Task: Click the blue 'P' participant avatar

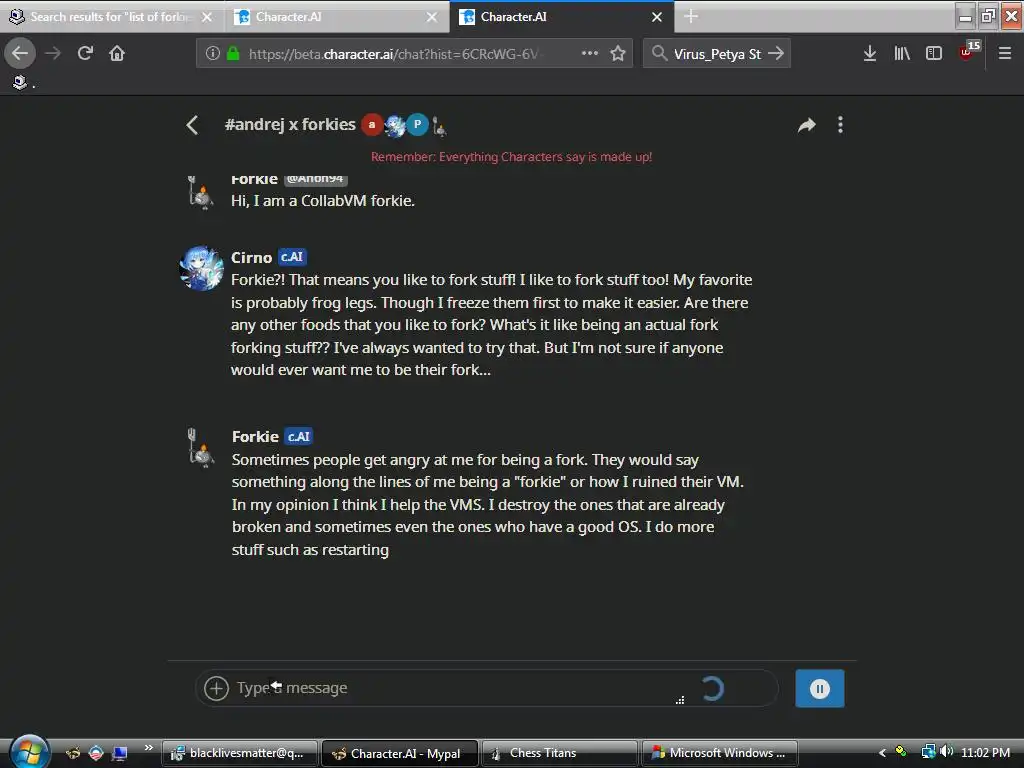Action: [417, 125]
